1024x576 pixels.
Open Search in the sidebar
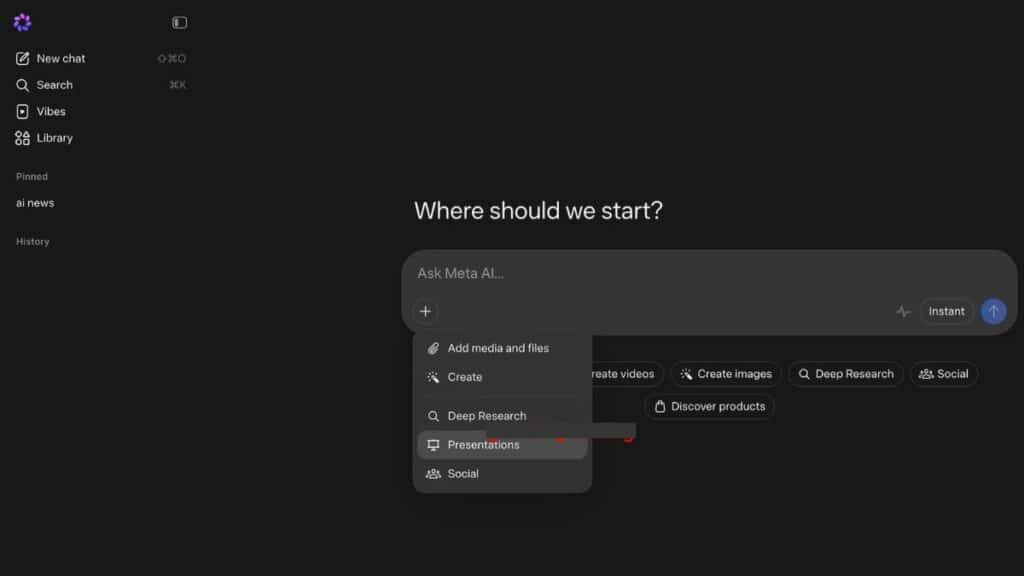point(101,85)
